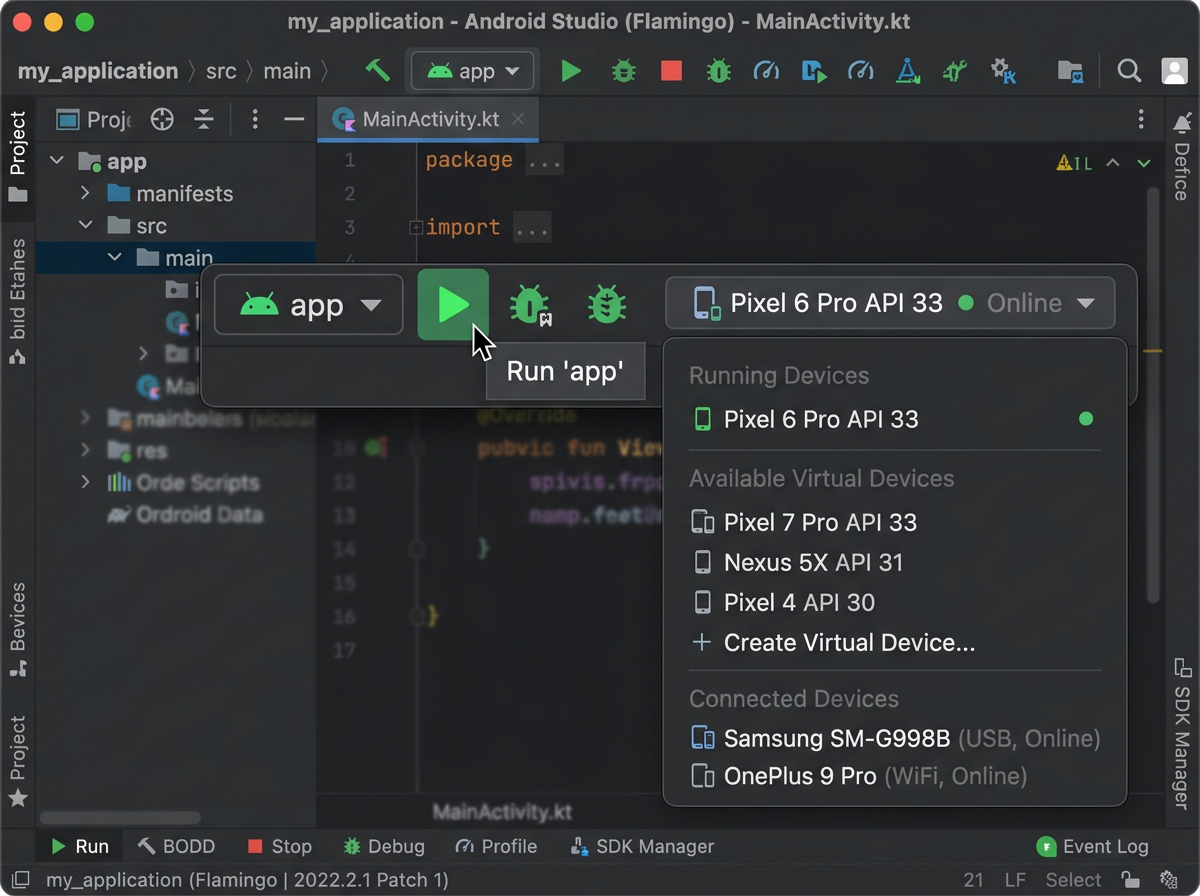
Task: Click the crosshair locate icon in the Project panel
Action: pos(162,120)
